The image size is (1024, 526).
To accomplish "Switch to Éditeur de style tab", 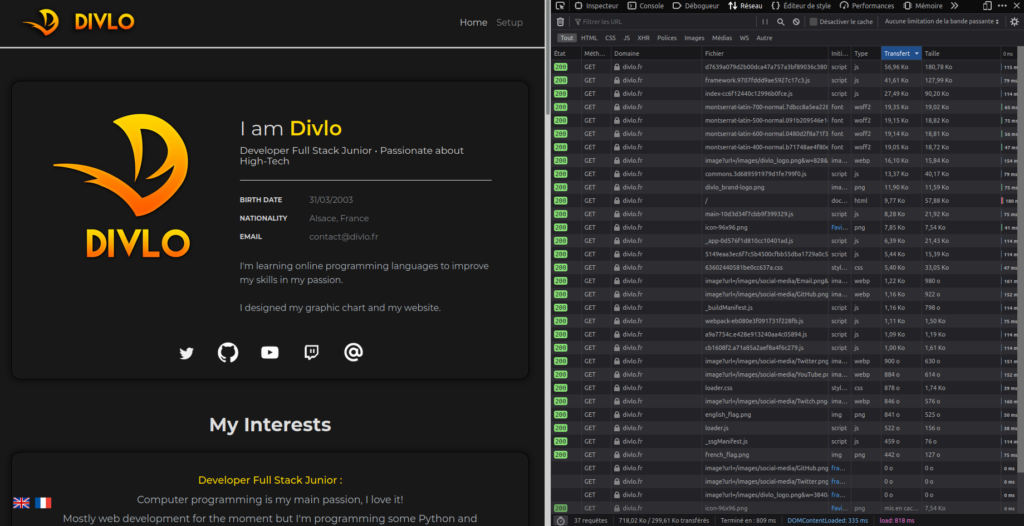I will coord(801,6).
